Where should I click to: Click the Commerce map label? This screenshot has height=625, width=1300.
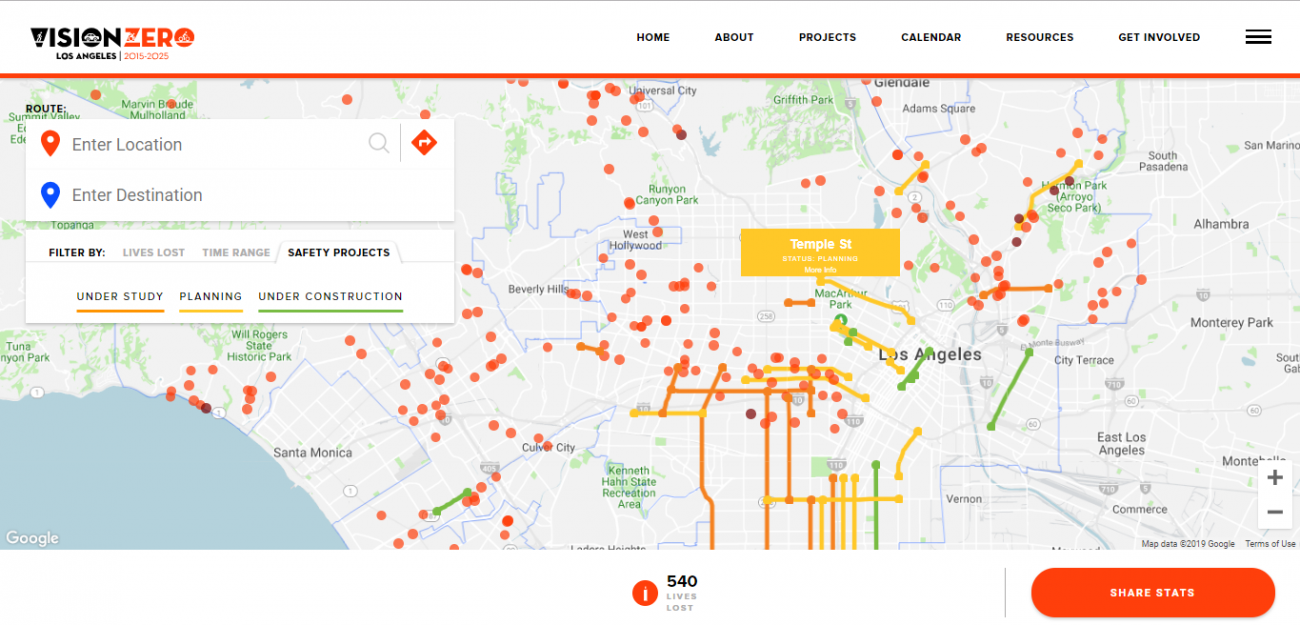(1139, 509)
